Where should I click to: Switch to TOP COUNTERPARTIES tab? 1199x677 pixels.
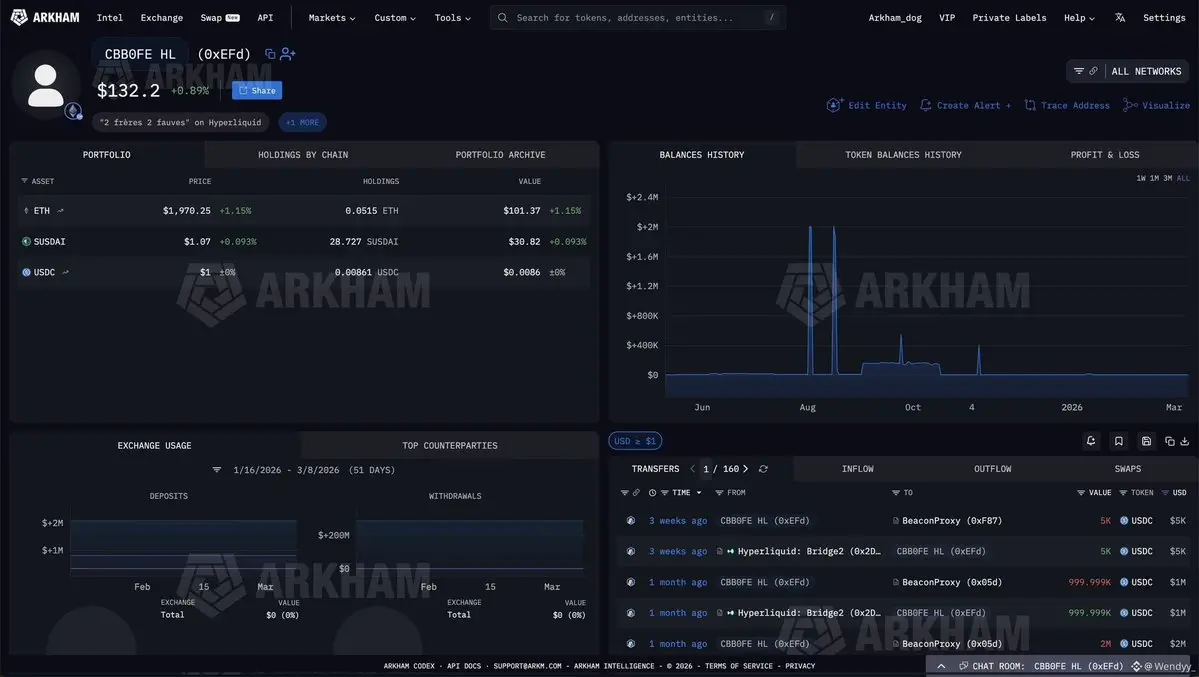(x=450, y=445)
